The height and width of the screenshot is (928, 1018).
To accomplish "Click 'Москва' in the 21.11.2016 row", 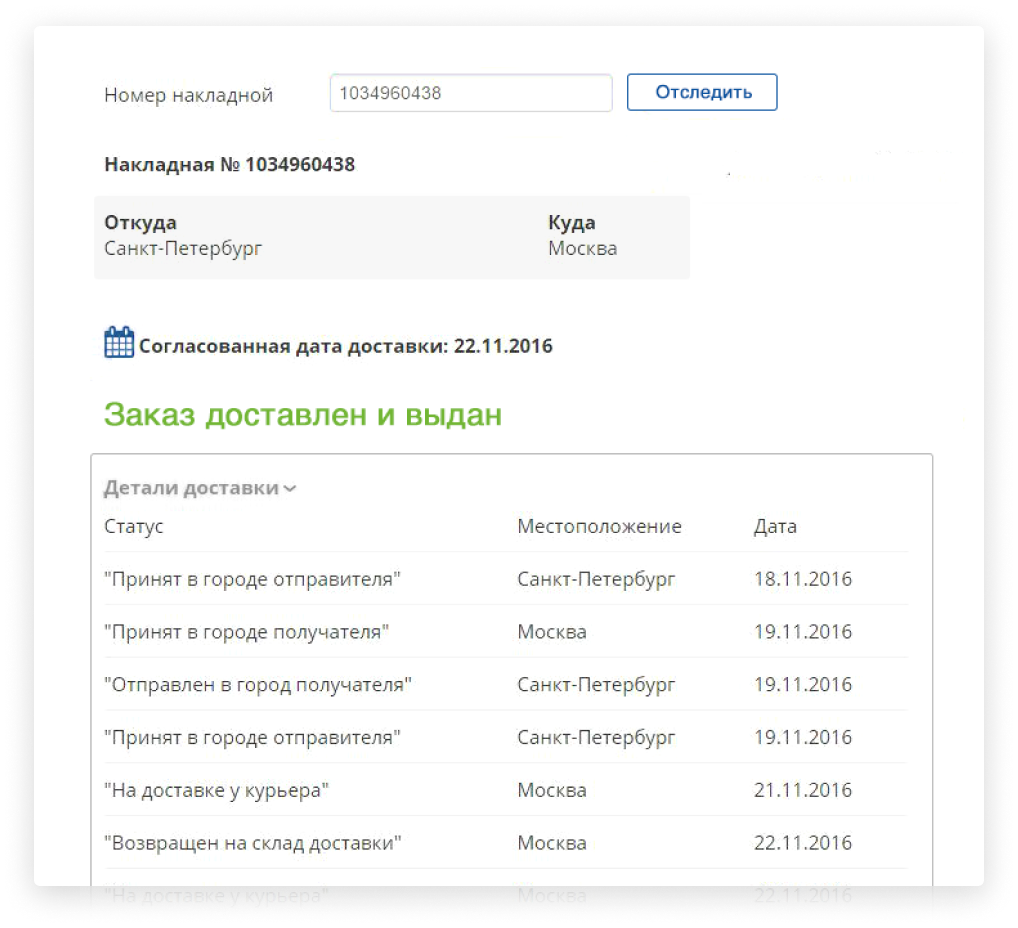I will (x=552, y=790).
